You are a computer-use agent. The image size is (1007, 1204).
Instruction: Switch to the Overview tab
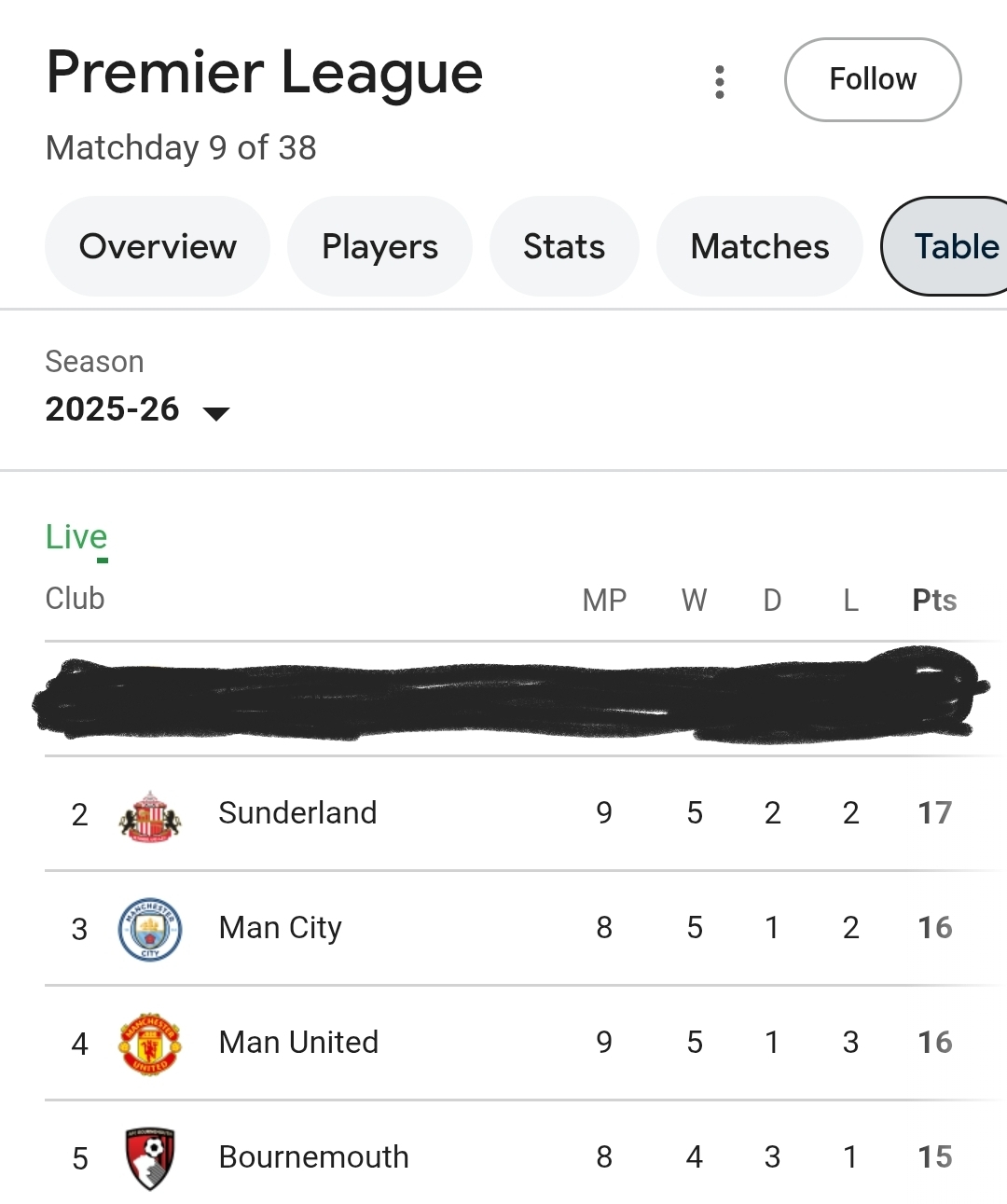click(158, 247)
